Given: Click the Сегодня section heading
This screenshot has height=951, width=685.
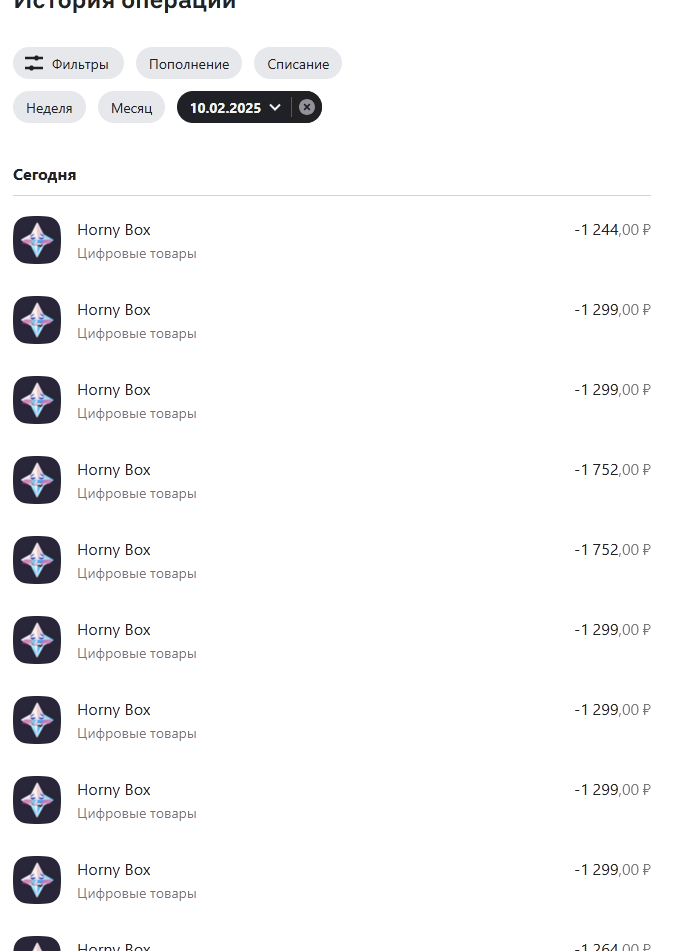Looking at the screenshot, I should pos(44,175).
